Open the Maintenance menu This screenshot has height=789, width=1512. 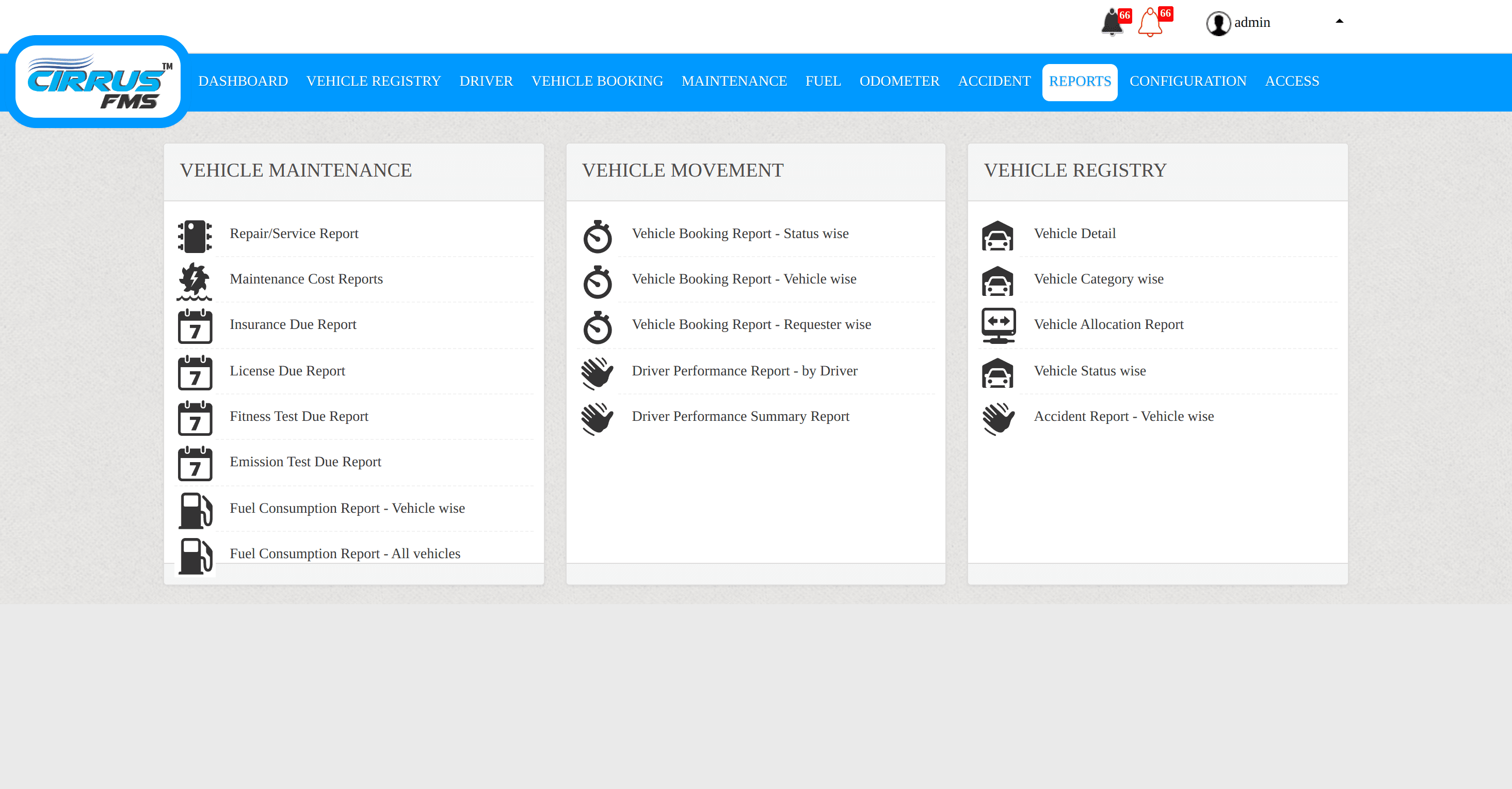tap(734, 81)
